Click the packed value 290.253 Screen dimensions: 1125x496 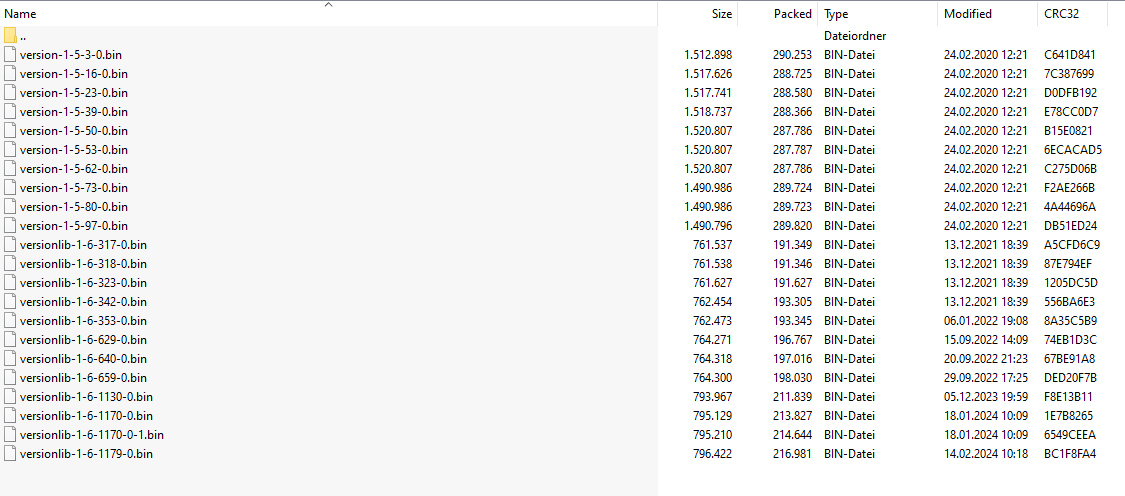[792, 55]
